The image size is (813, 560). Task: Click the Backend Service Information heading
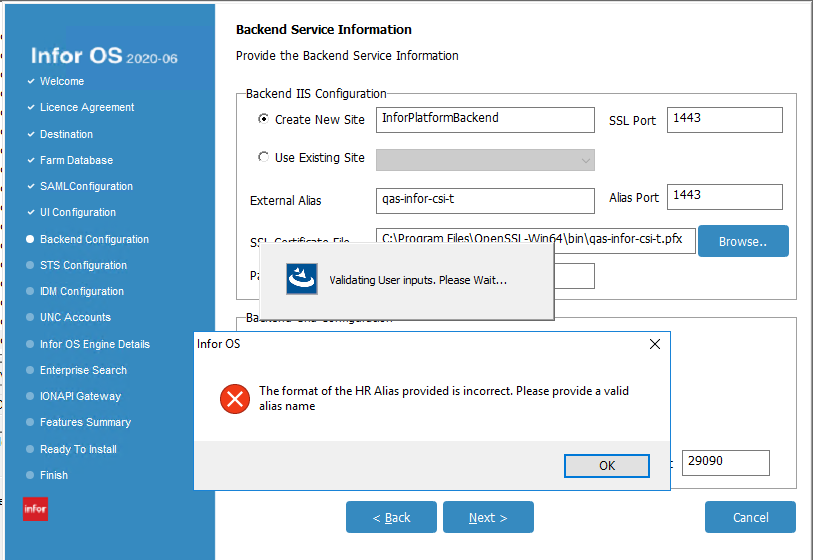324,30
